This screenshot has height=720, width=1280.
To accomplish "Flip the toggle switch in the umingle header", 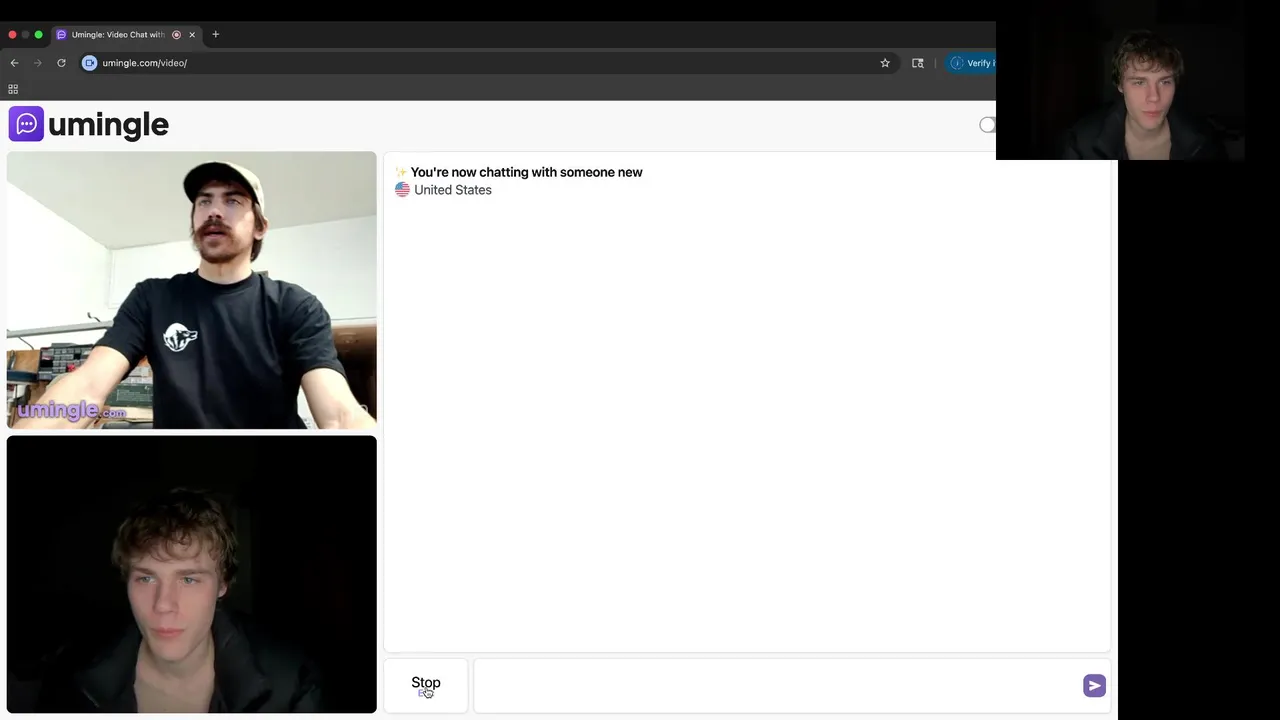I will [987, 125].
